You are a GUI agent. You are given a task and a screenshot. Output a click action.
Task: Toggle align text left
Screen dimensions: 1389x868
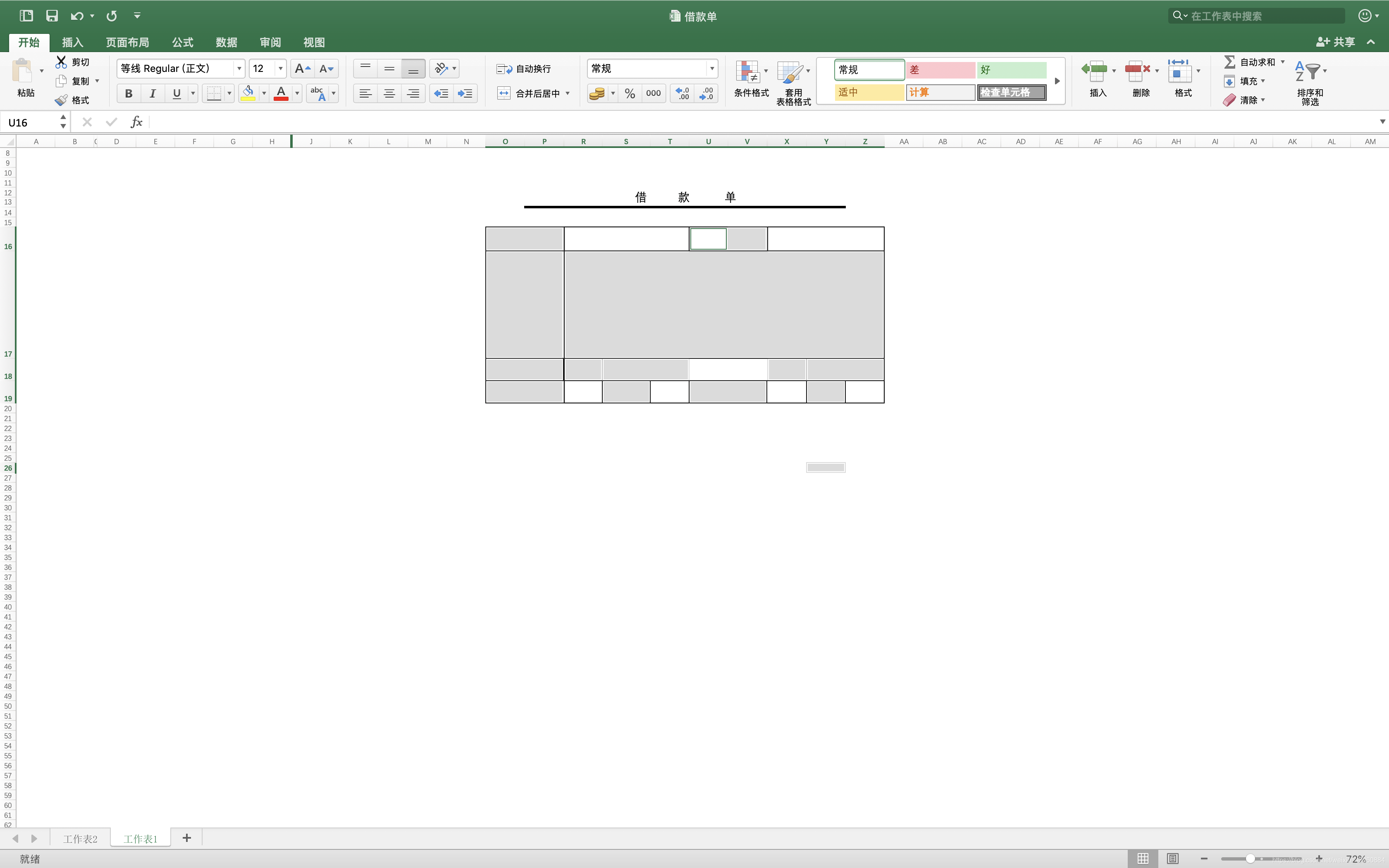[x=365, y=93]
